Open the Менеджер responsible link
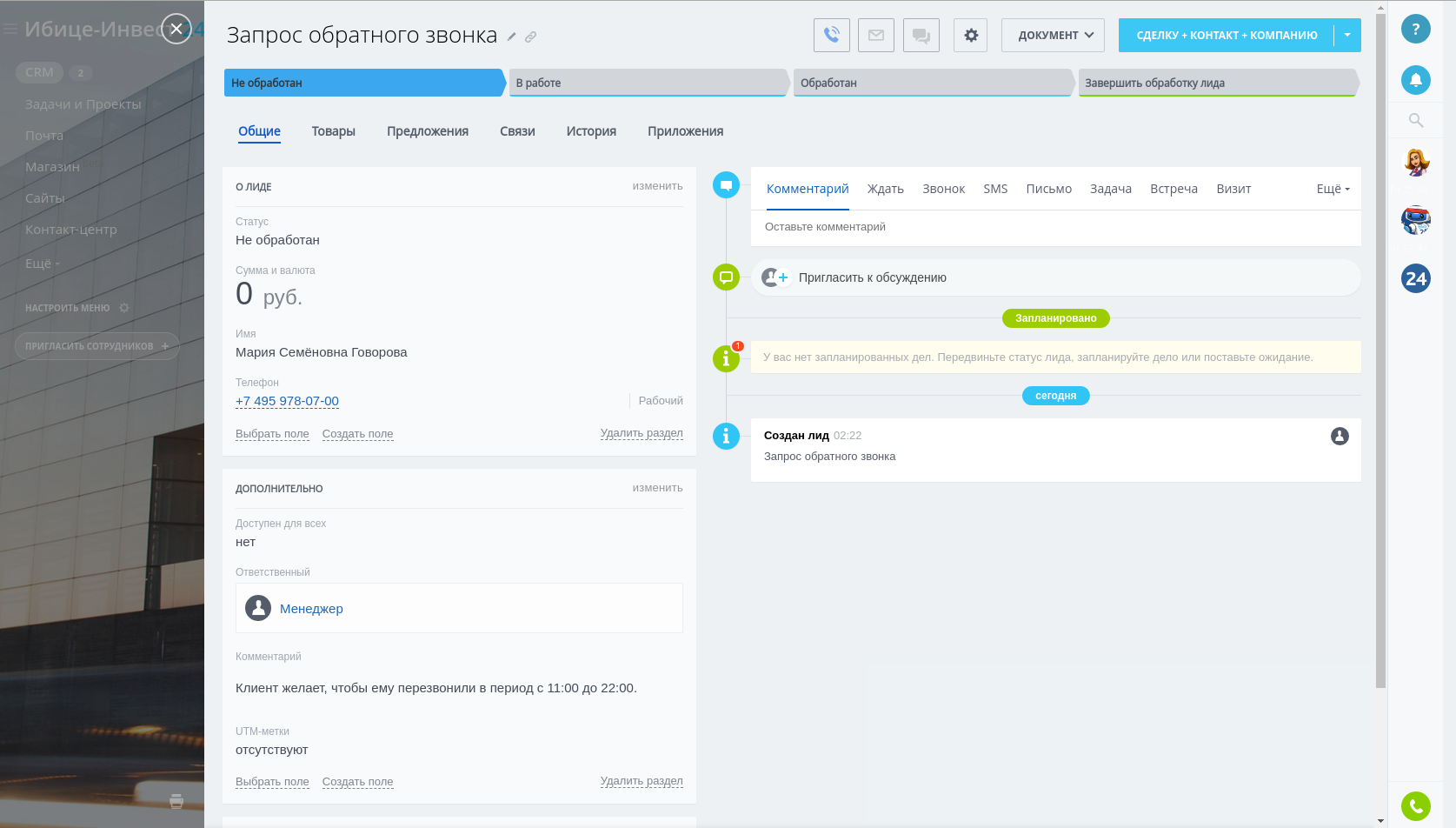 [311, 609]
